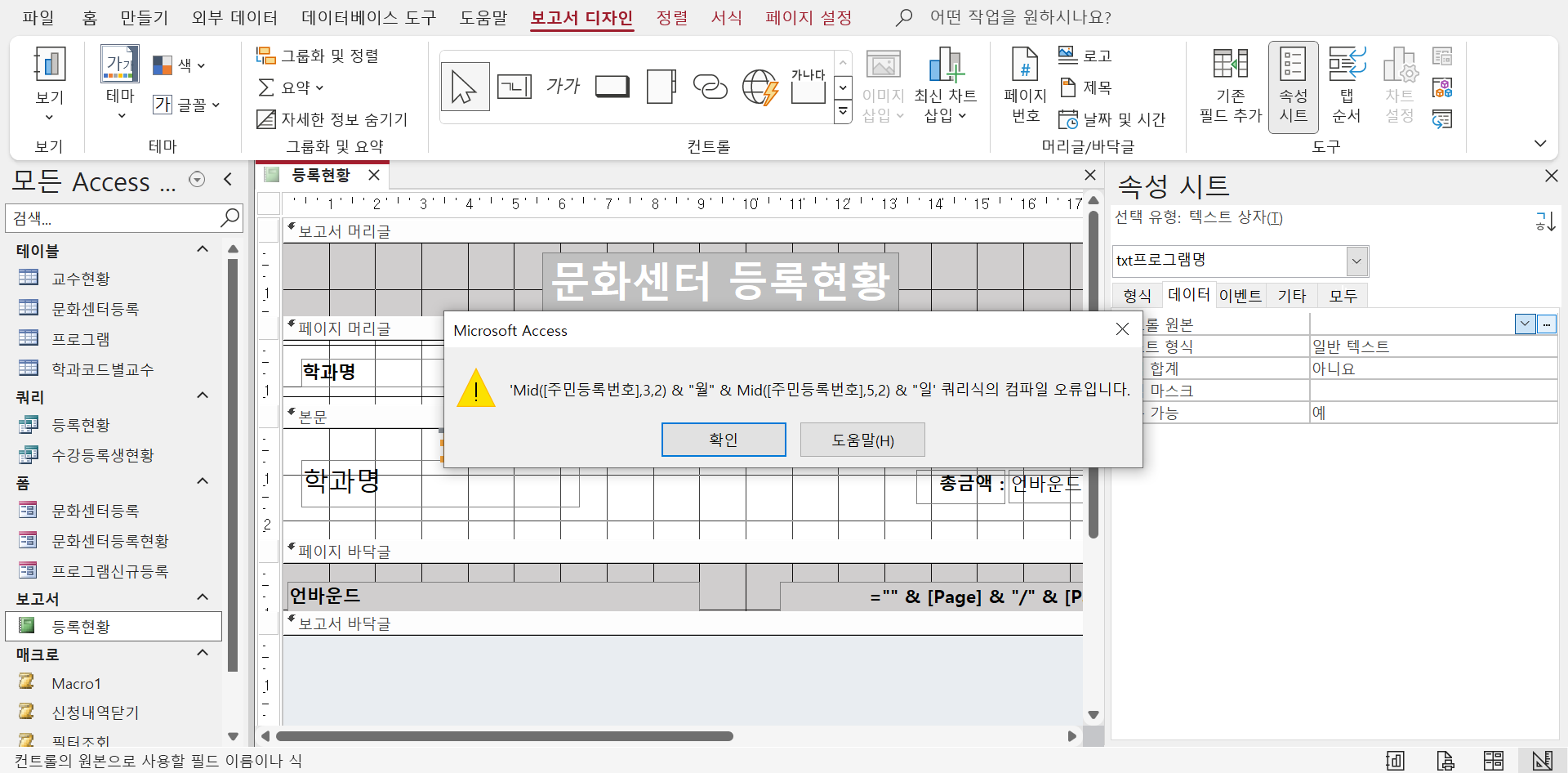Open the 데이터베이스 도구 ribbon tab

point(368,17)
